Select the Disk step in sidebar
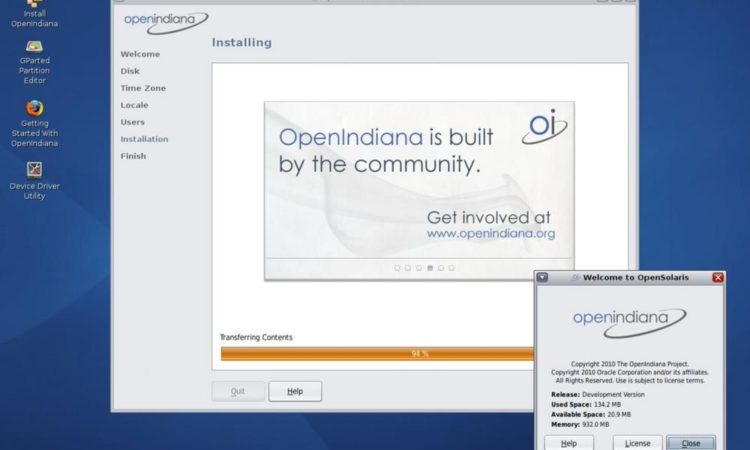The width and height of the screenshot is (750, 450). (x=130, y=71)
